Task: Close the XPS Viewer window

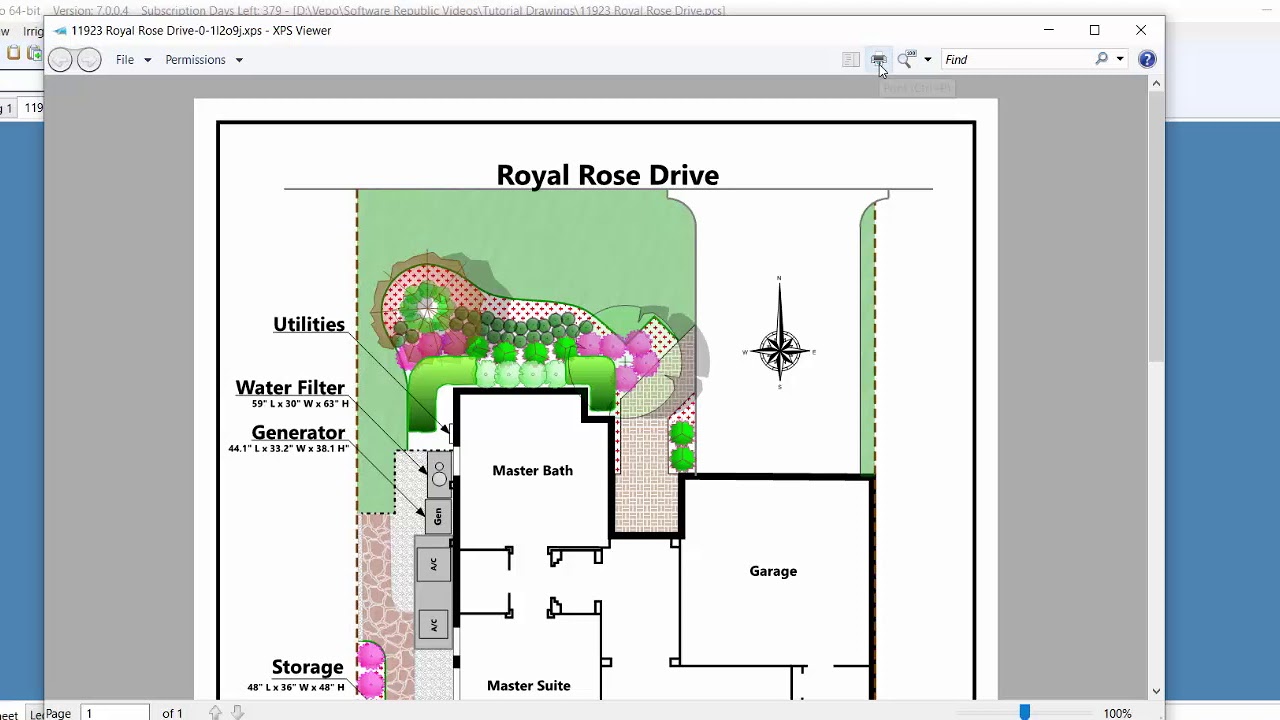Action: 1141,30
